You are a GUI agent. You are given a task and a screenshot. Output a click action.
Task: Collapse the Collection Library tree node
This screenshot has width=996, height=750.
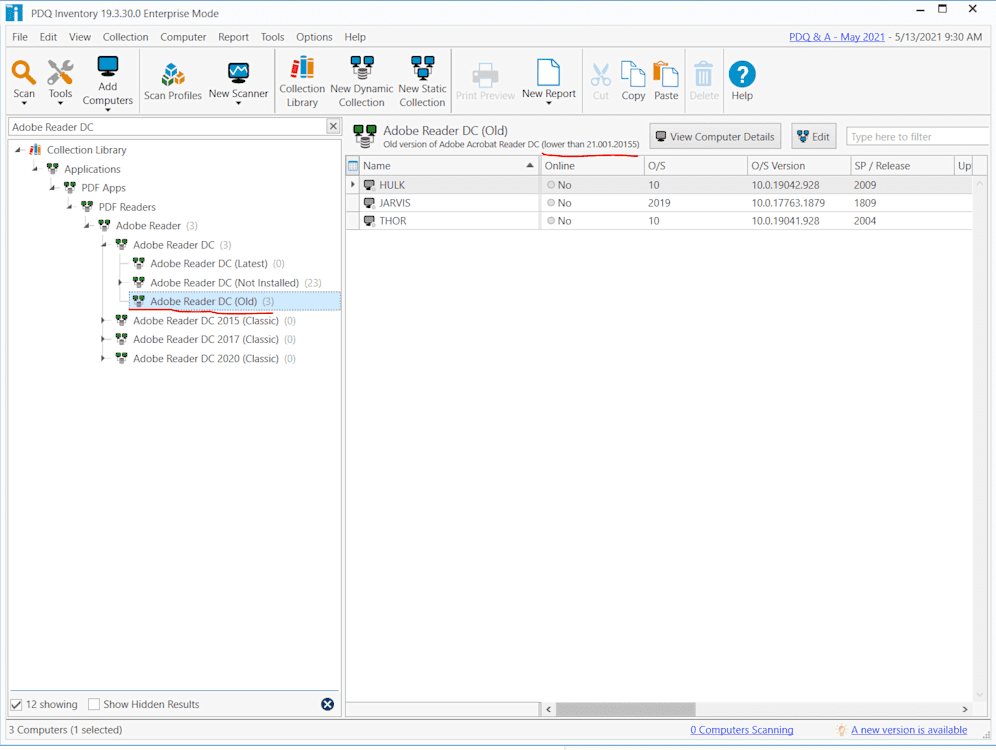pos(18,150)
